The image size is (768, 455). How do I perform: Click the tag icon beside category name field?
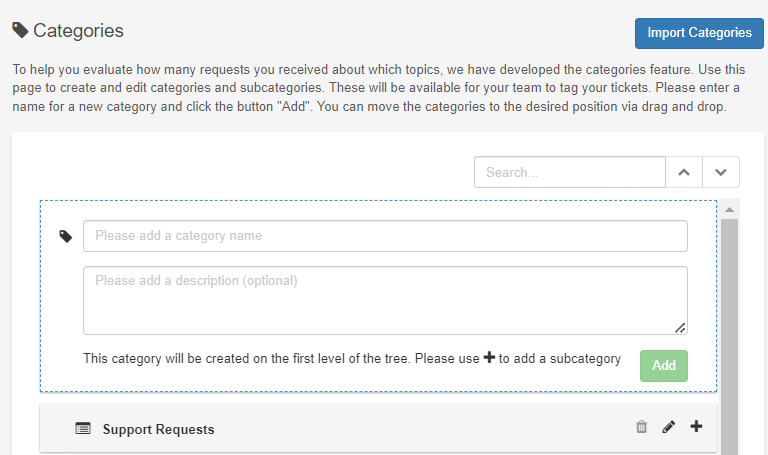[x=66, y=237]
